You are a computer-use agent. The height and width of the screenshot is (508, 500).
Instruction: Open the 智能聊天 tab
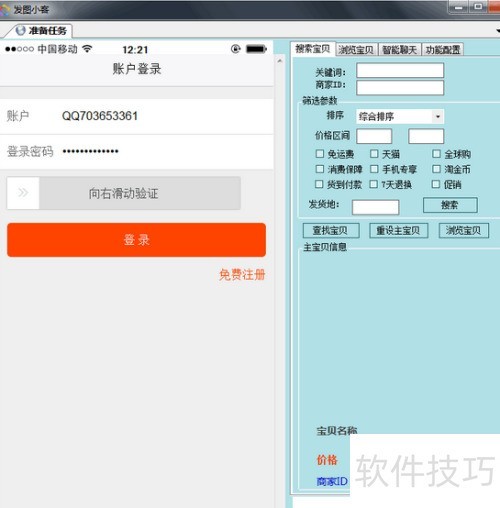(x=400, y=50)
